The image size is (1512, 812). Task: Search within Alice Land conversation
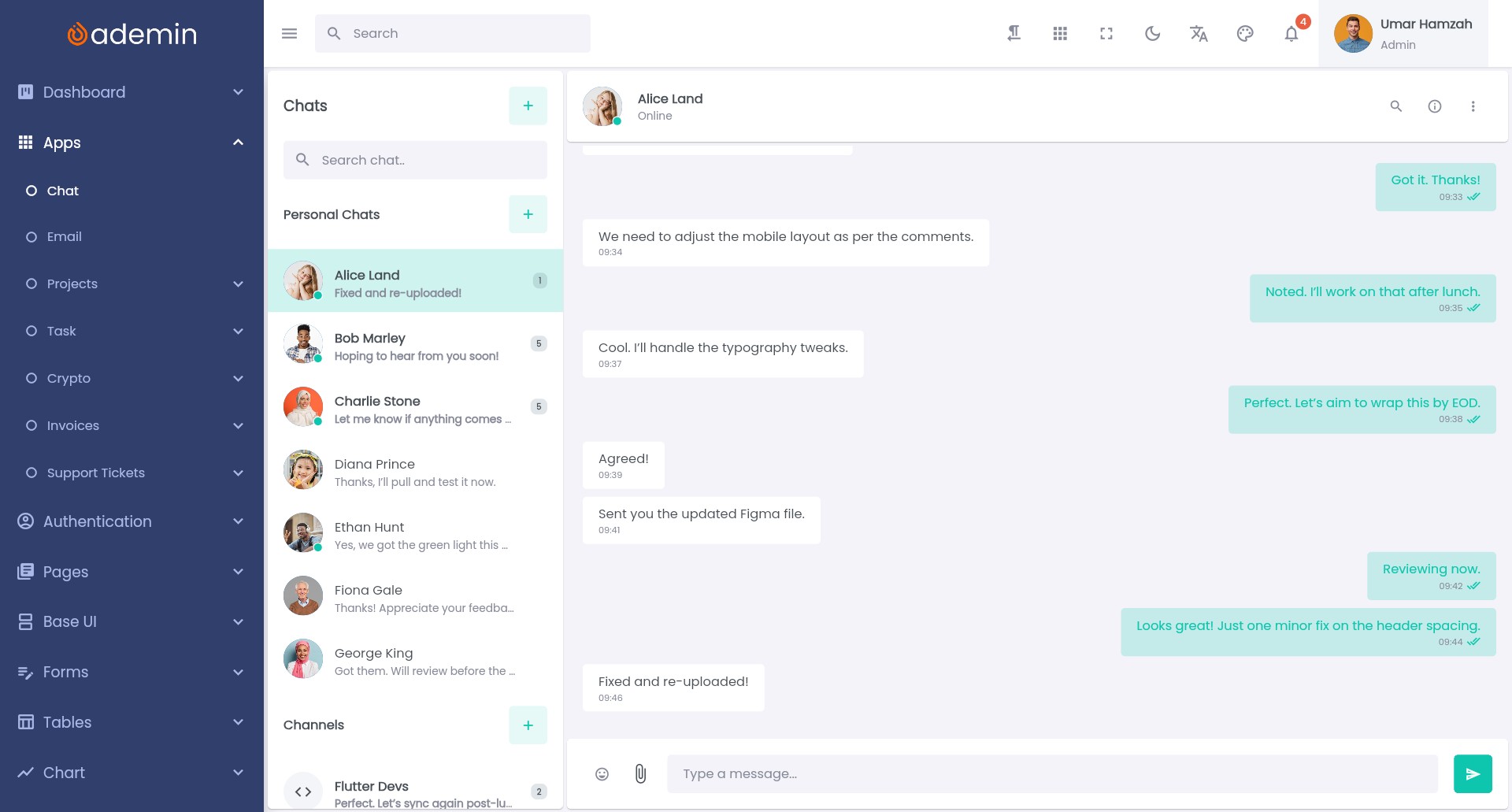[x=1395, y=106]
